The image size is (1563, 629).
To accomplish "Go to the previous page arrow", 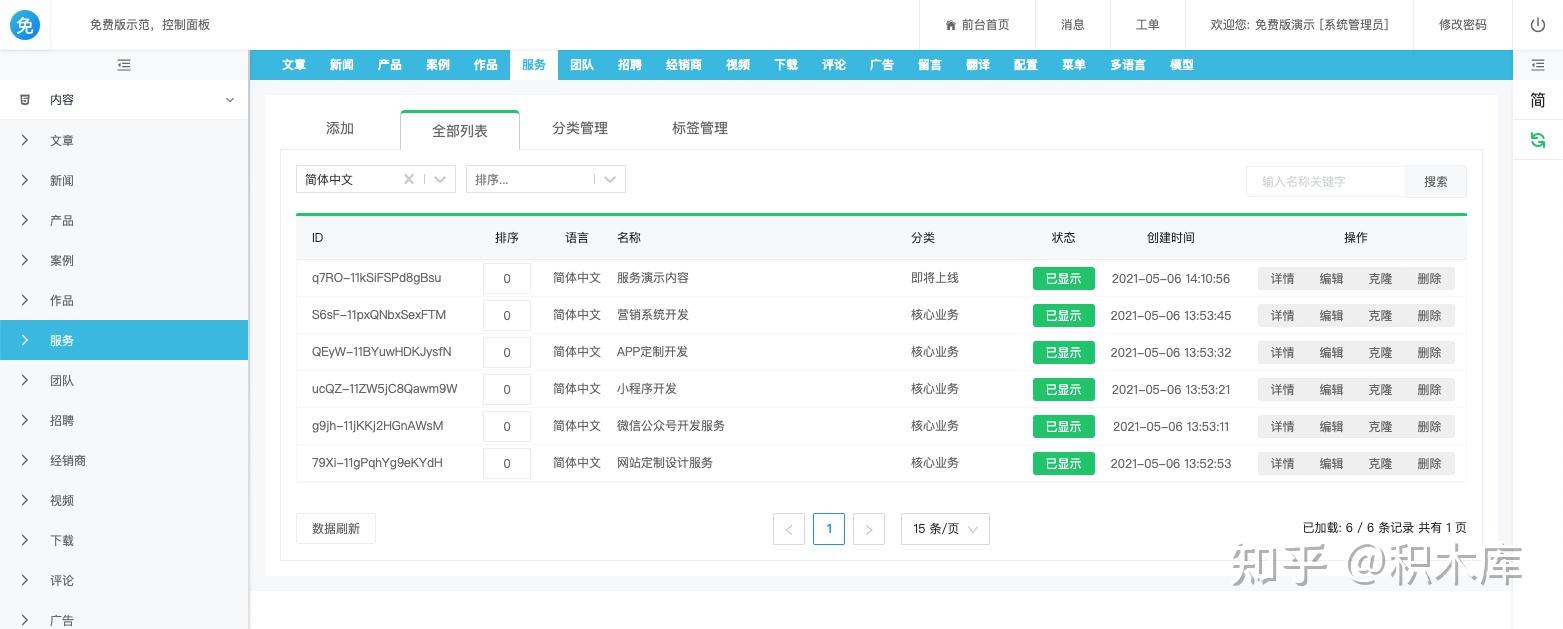I will [x=789, y=529].
